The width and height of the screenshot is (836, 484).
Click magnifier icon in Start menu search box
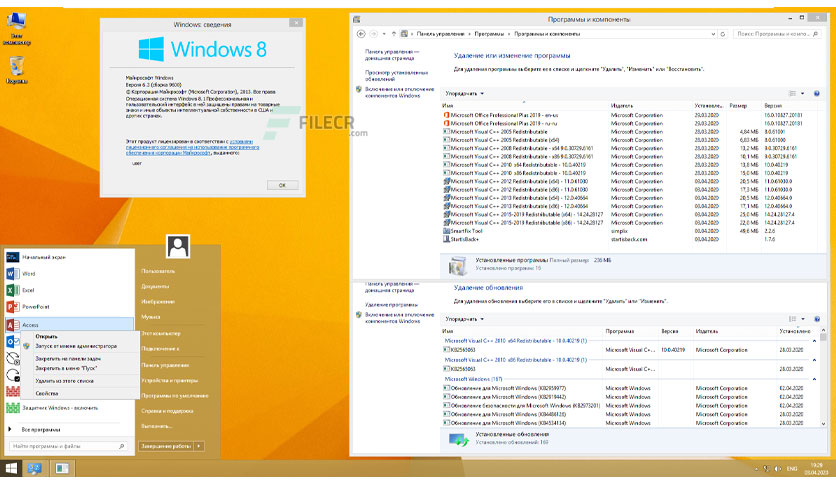122,446
